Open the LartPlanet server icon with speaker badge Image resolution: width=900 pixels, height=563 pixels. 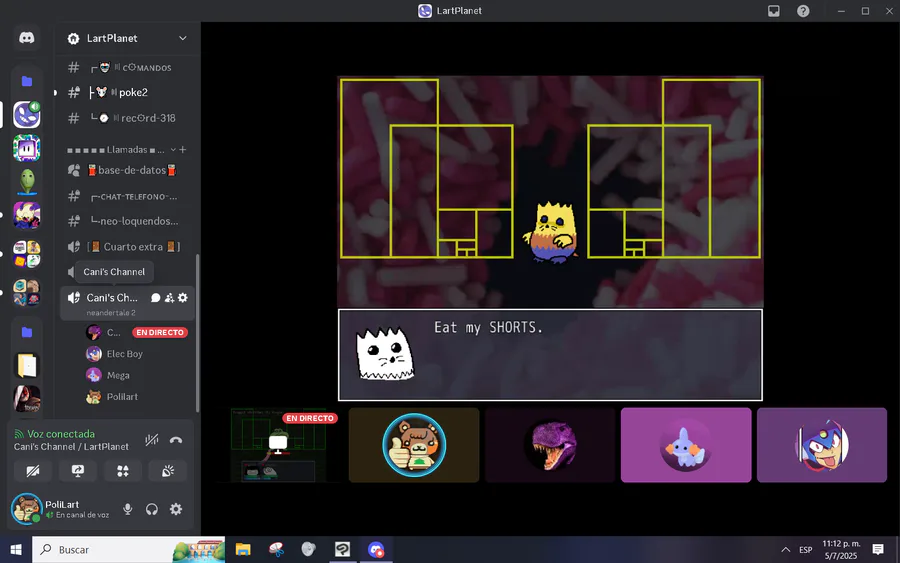point(26,114)
